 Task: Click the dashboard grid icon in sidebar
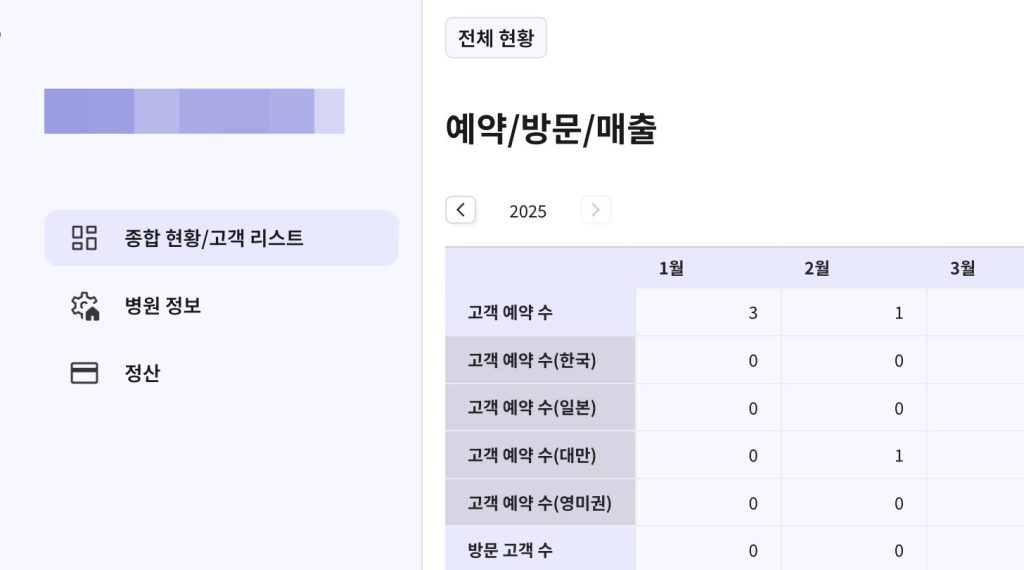pos(84,238)
